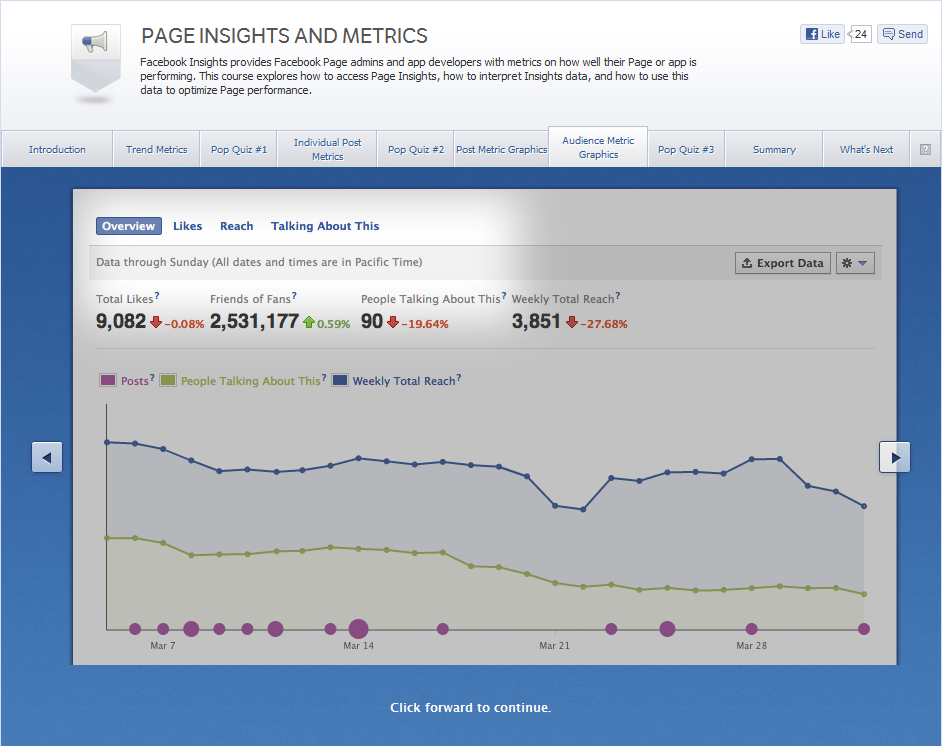This screenshot has height=746, width=942.
Task: Click the like count 24 bubble
Action: (860, 34)
